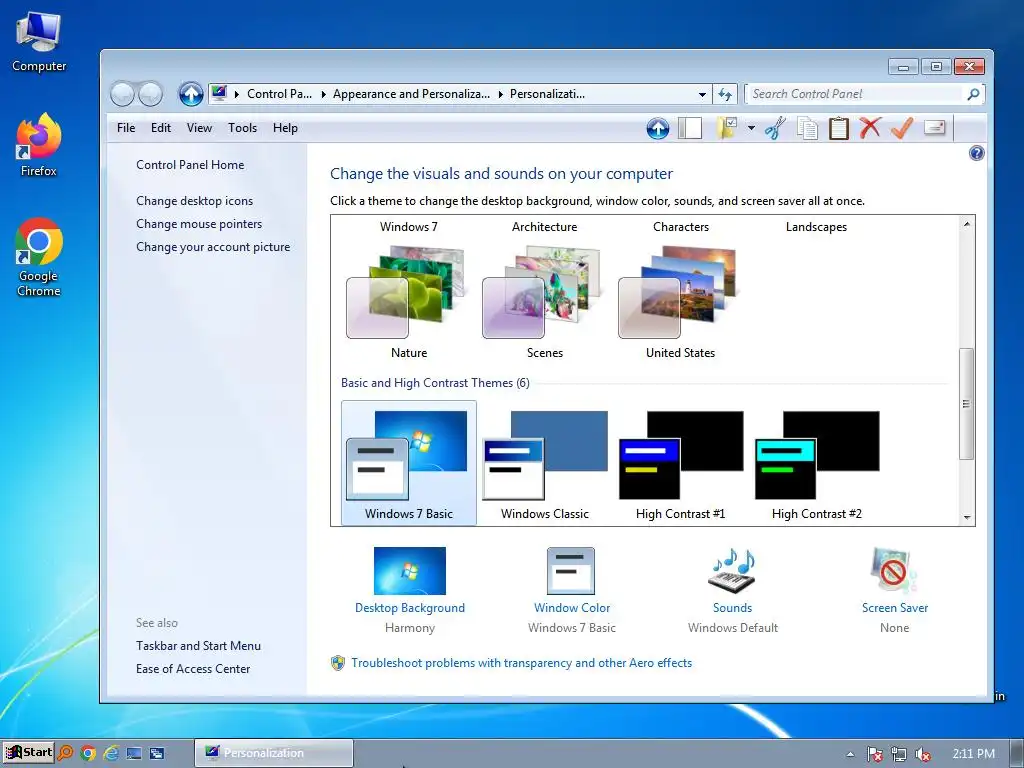Open Ease of Access Center link
This screenshot has width=1024, height=768.
[193, 669]
